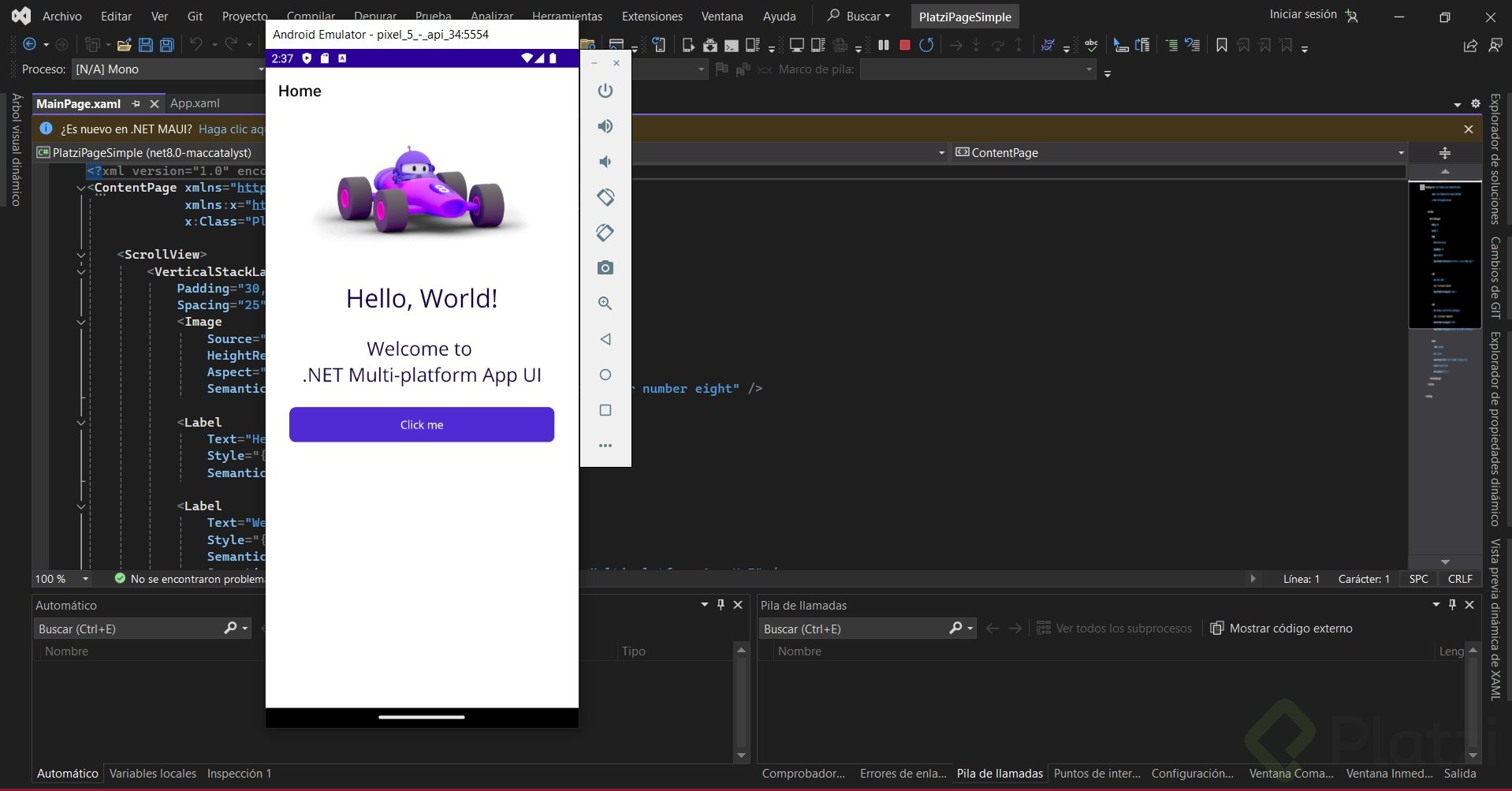Take an emulator screenshot with the camera icon
The width and height of the screenshot is (1512, 791).
pos(605,268)
